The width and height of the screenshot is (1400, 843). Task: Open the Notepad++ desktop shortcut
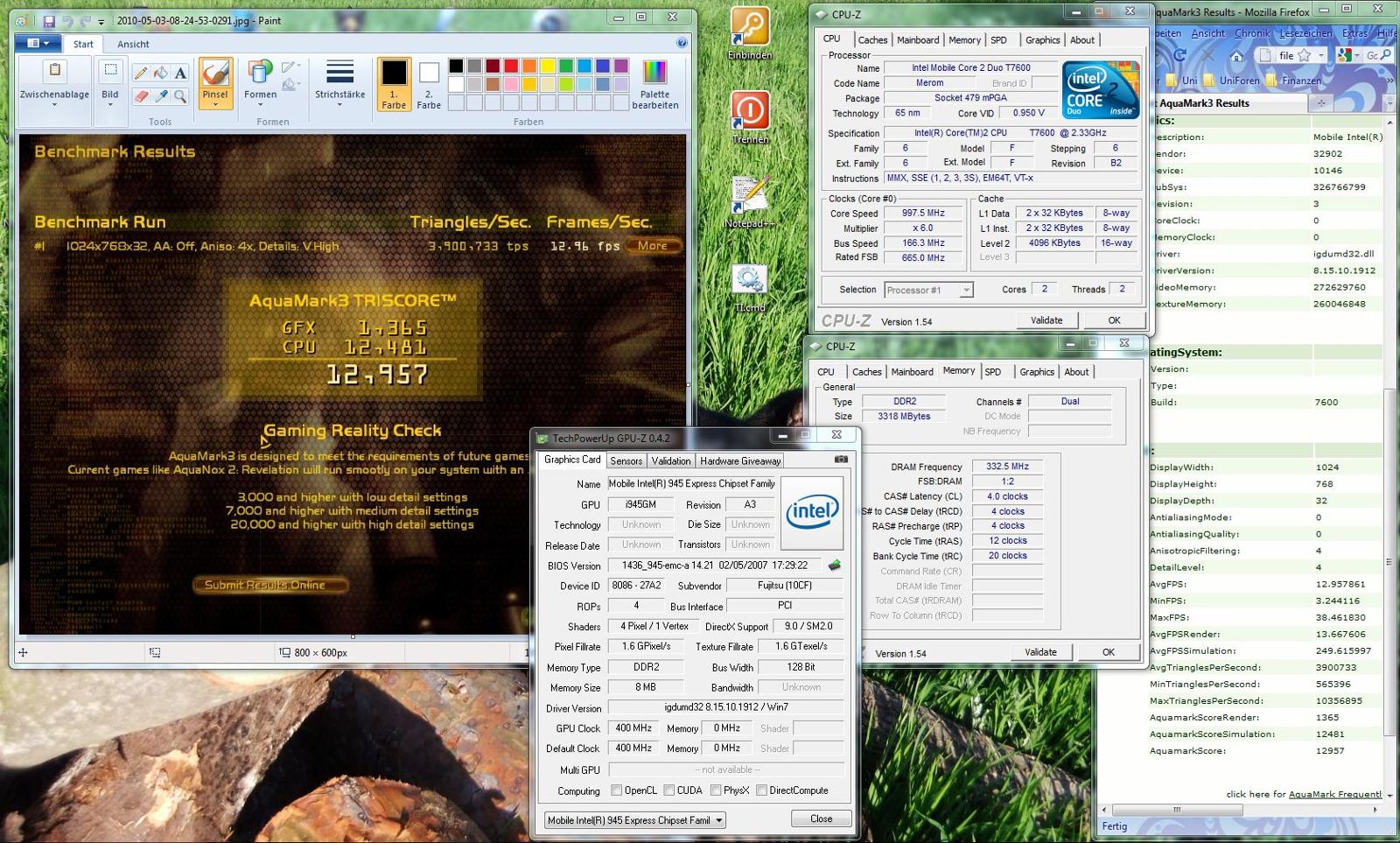(x=750, y=201)
